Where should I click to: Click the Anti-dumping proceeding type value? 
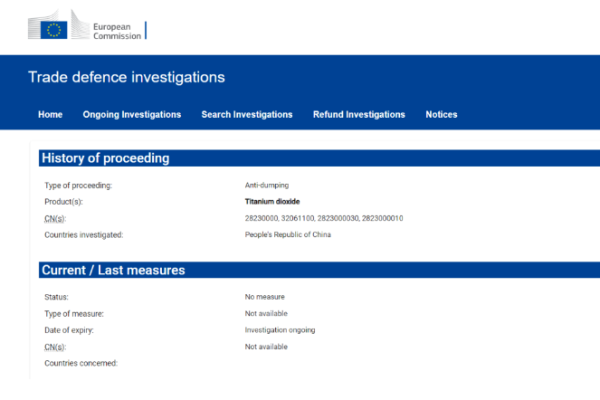click(267, 185)
